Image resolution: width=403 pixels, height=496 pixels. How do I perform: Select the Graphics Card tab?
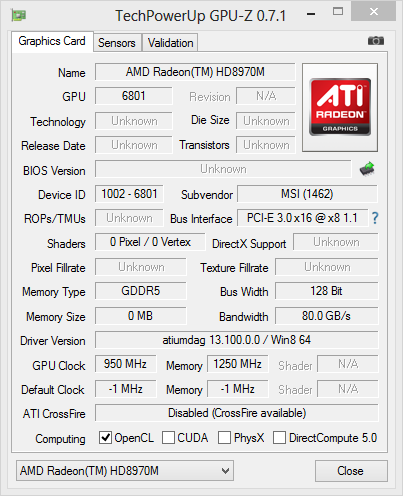tap(52, 41)
